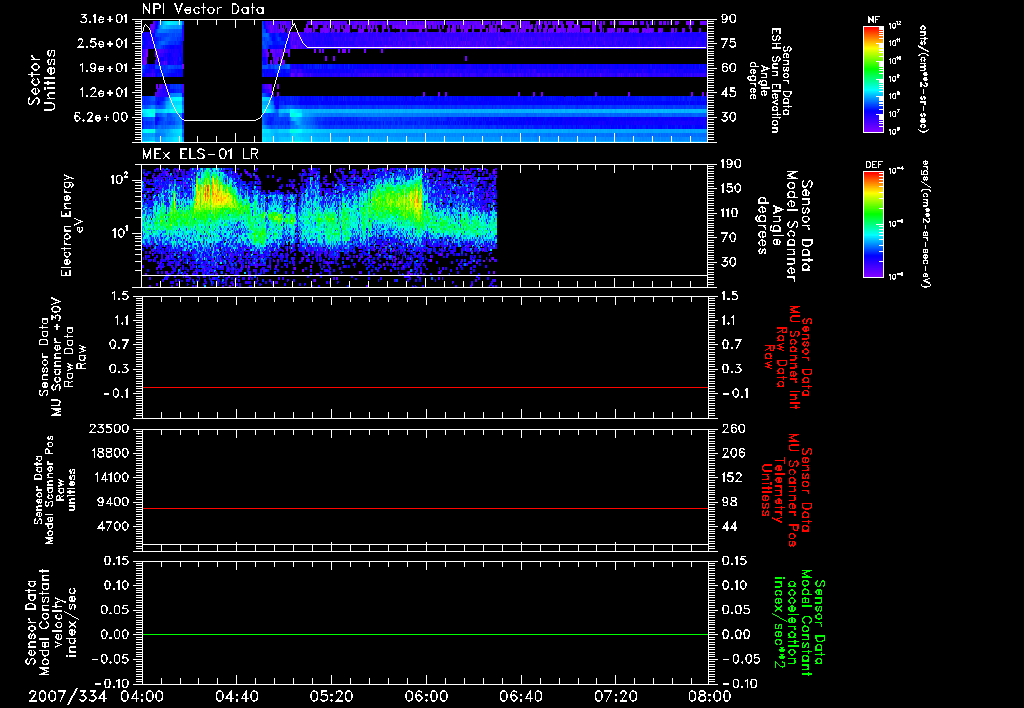The image size is (1024, 708).
Task: Click the 110 scanner angle tick label
Action: (x=732, y=213)
